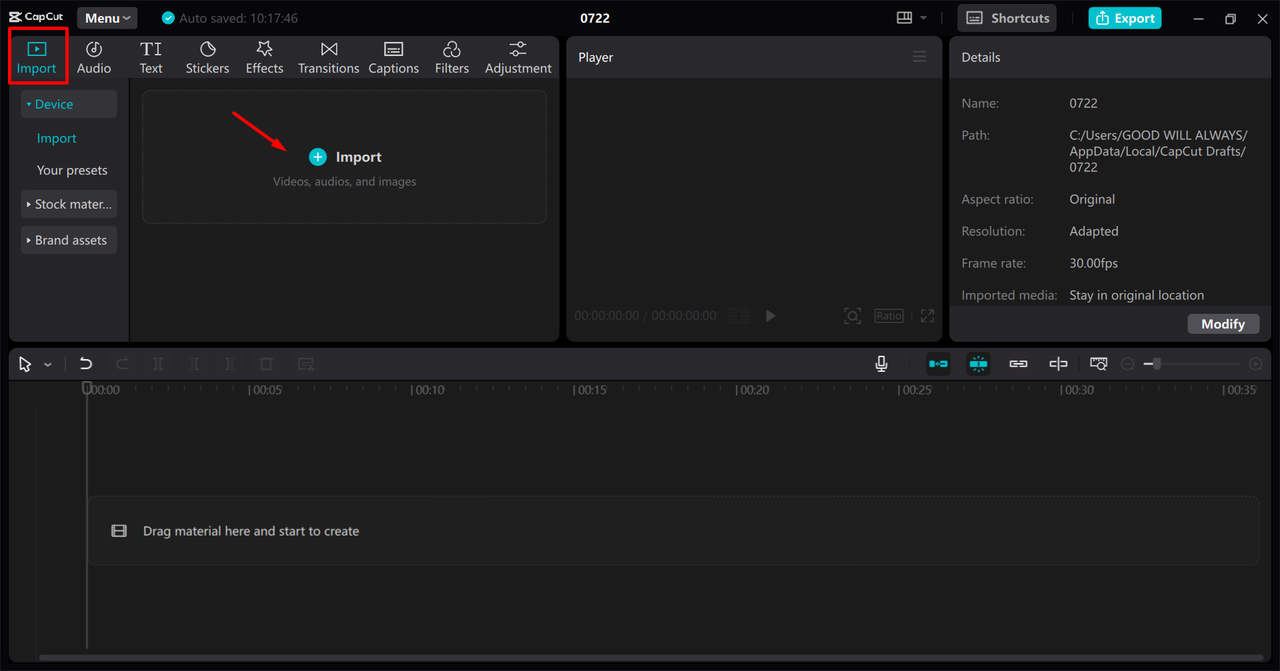This screenshot has height=671, width=1280.
Task: Click the CapCut logo
Action: pos(36,18)
